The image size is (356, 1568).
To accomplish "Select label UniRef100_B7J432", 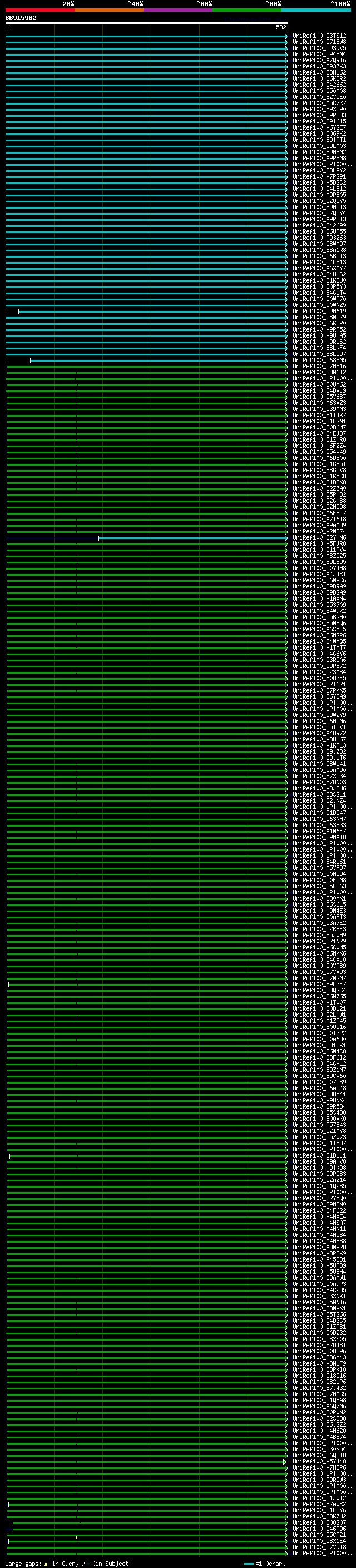I will point(319,1388).
